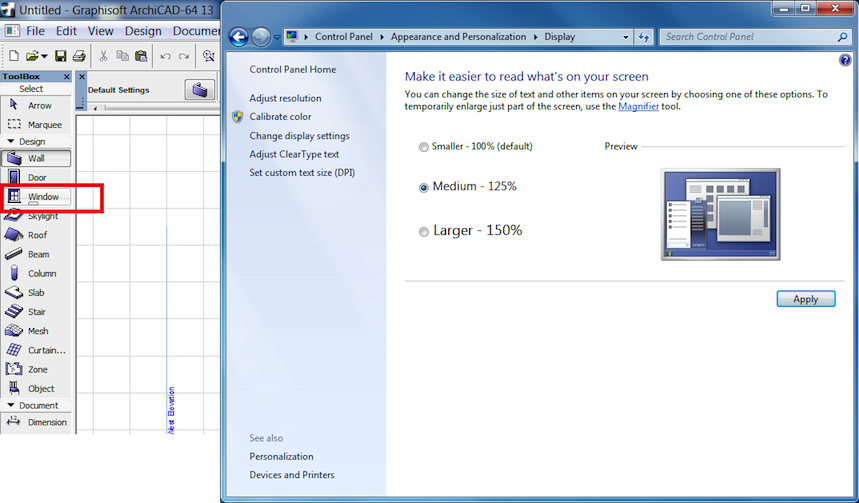Open Adjust ClearType text link
This screenshot has width=859, height=503.
[294, 155]
